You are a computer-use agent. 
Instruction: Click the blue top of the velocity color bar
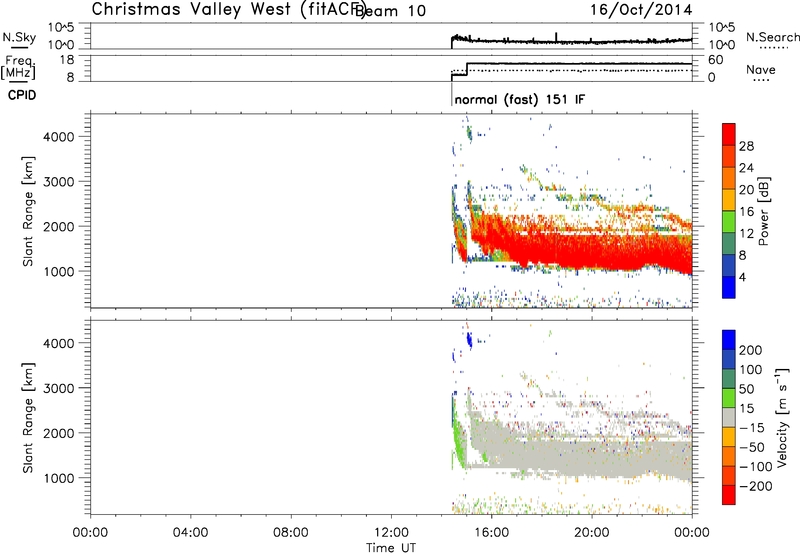729,340
